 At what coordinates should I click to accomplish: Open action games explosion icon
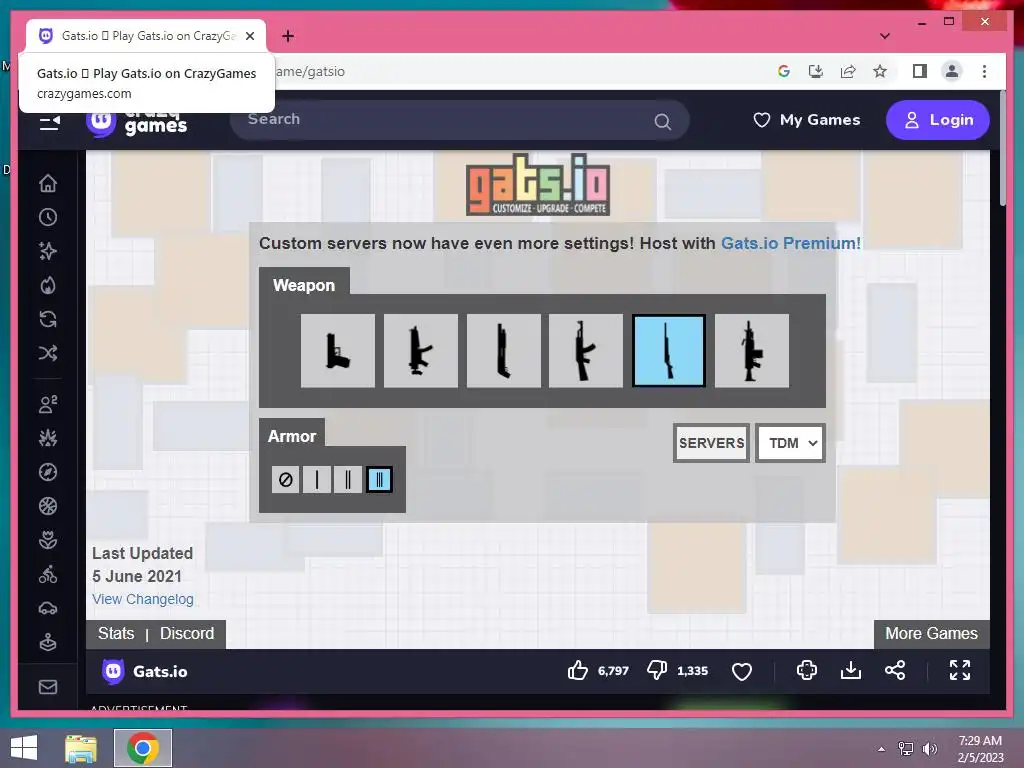(x=48, y=438)
